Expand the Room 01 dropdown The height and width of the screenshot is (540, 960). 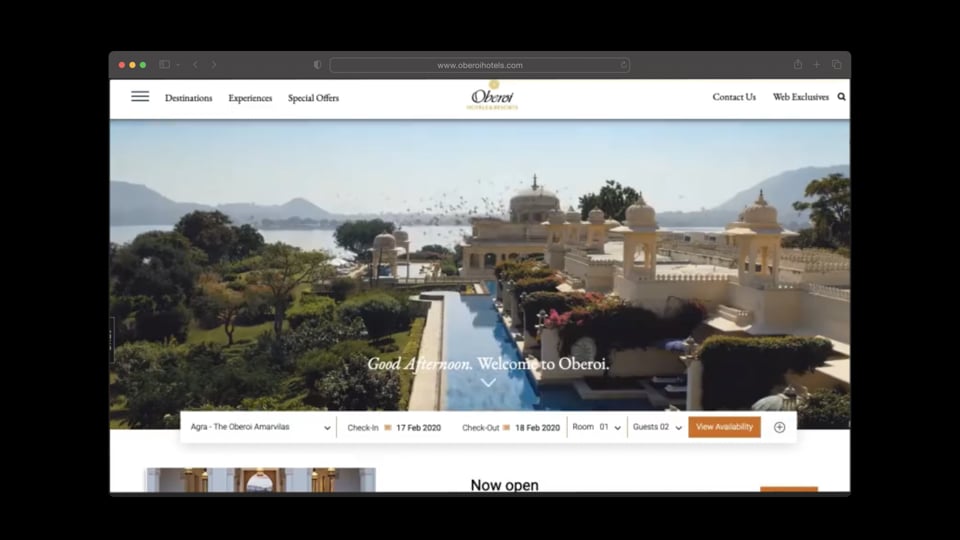tap(596, 427)
